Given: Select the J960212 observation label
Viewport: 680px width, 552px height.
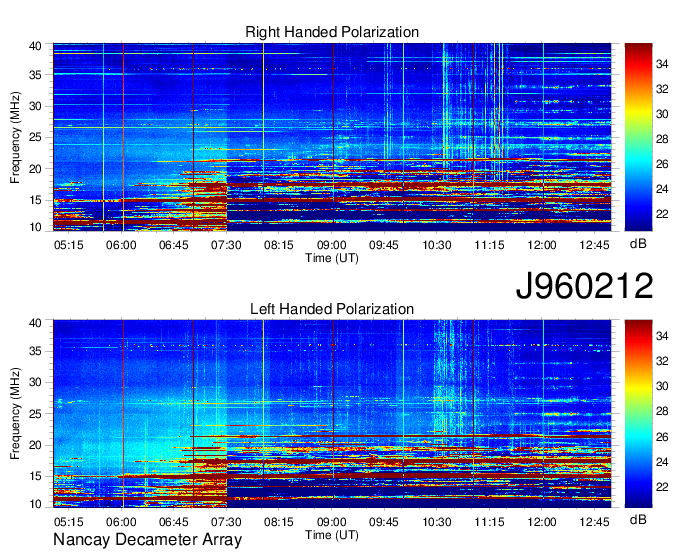Looking at the screenshot, I should point(584,286).
